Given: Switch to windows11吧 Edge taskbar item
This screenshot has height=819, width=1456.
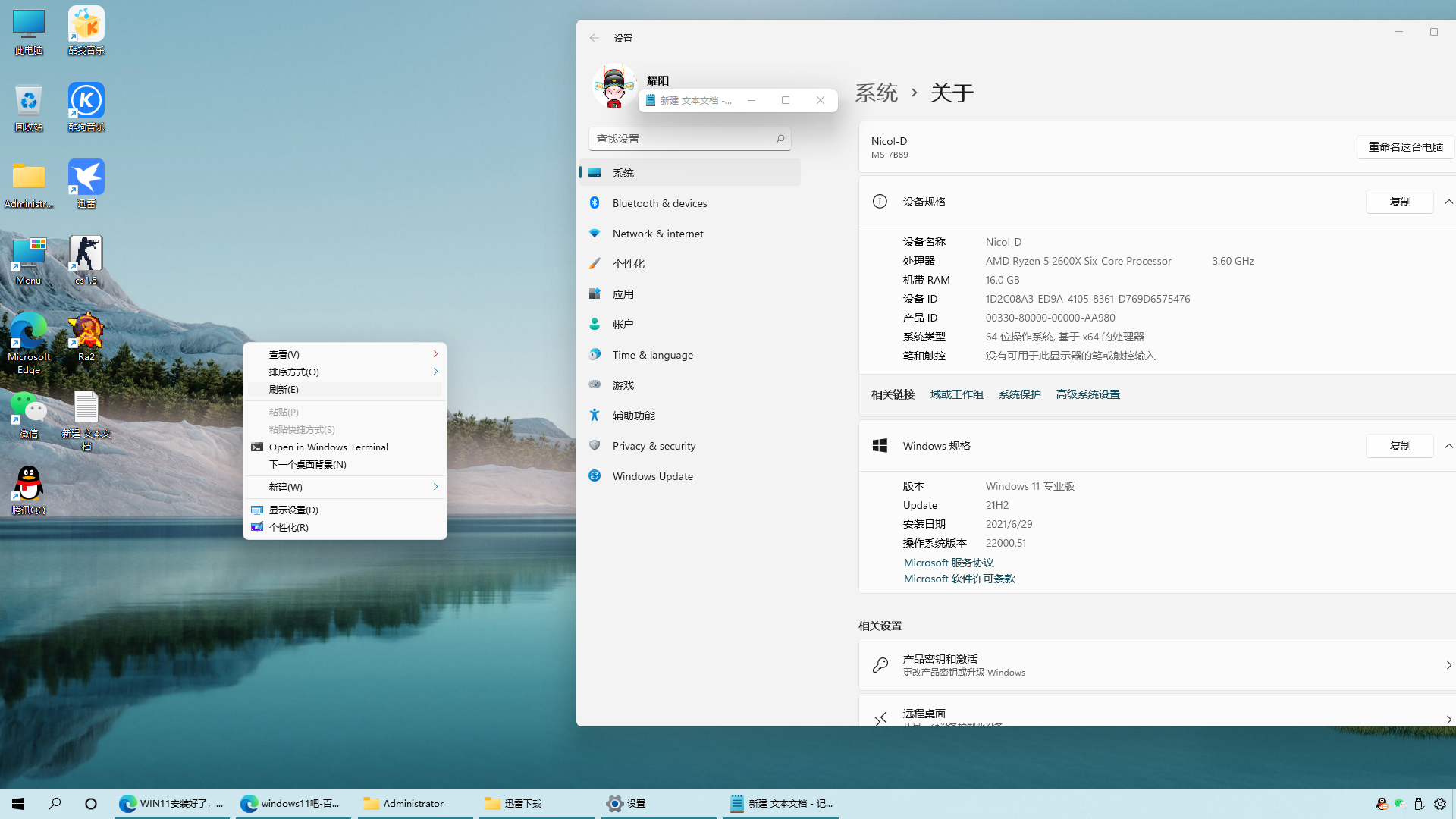Looking at the screenshot, I should pyautogui.click(x=293, y=804).
